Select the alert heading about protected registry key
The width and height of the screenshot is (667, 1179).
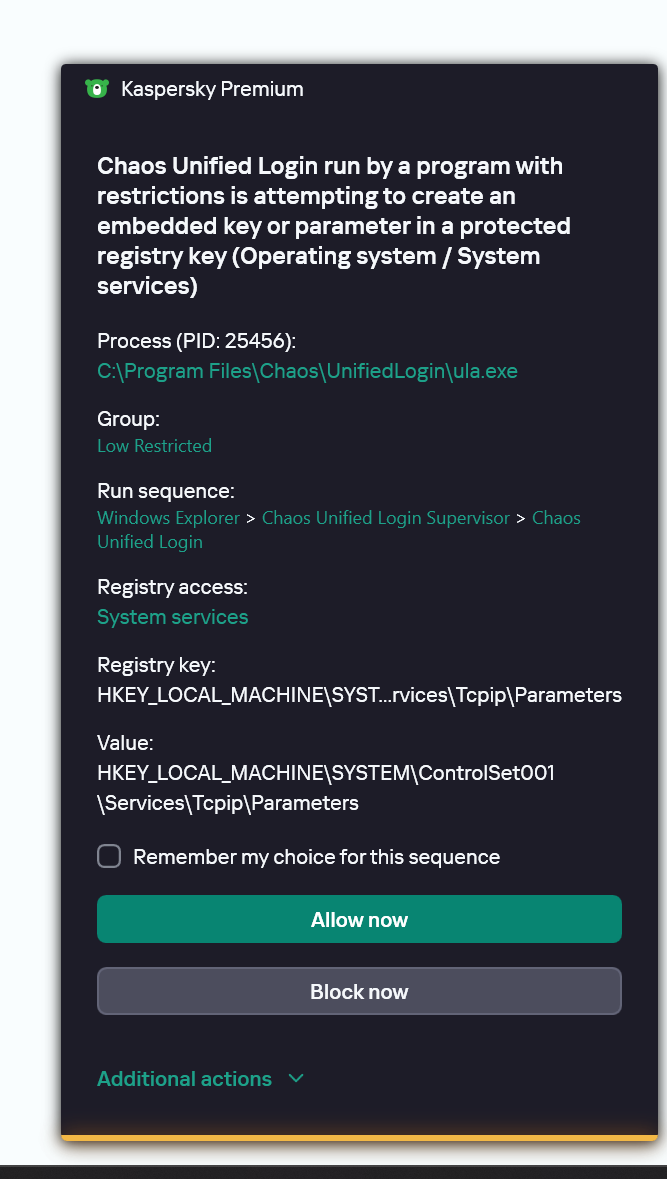333,226
